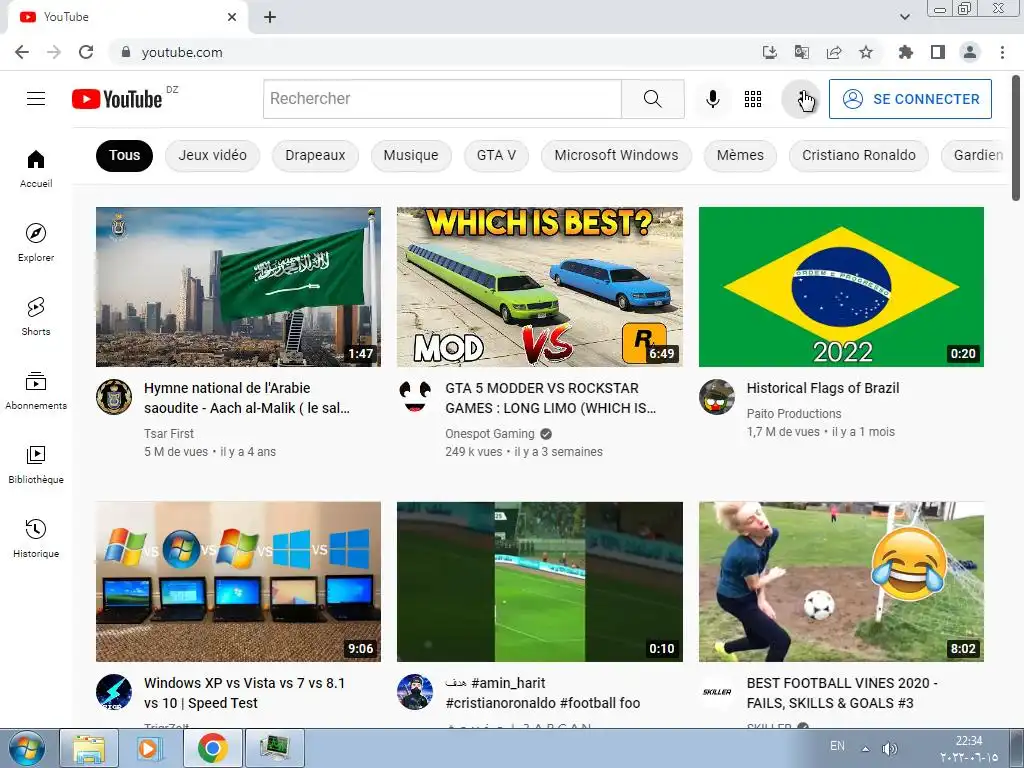Select the Jeux vidéo filter chip
The width and height of the screenshot is (1024, 768).
[212, 155]
